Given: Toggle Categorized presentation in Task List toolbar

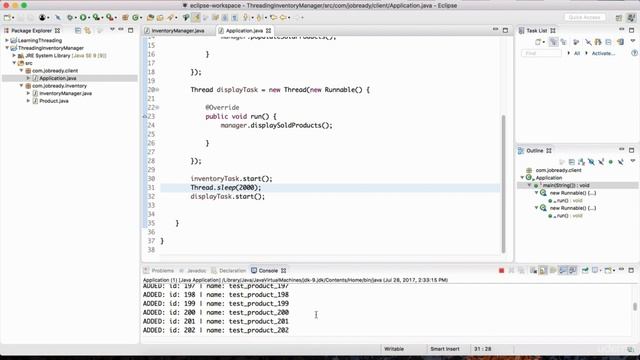Looking at the screenshot, I should (553, 42).
